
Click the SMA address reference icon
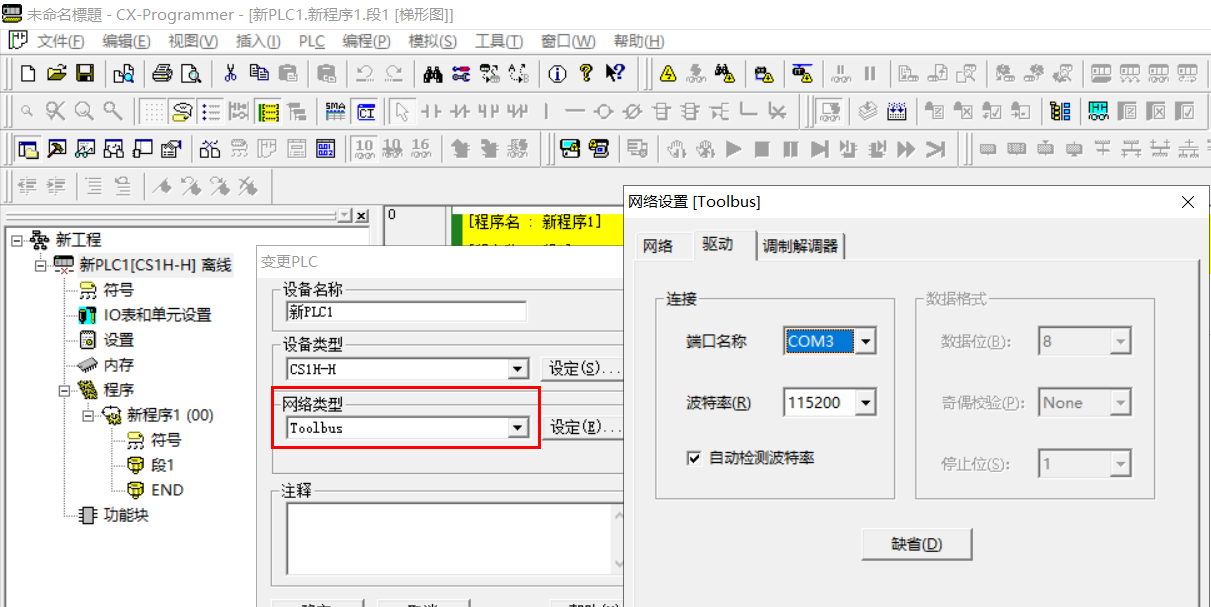click(x=336, y=111)
